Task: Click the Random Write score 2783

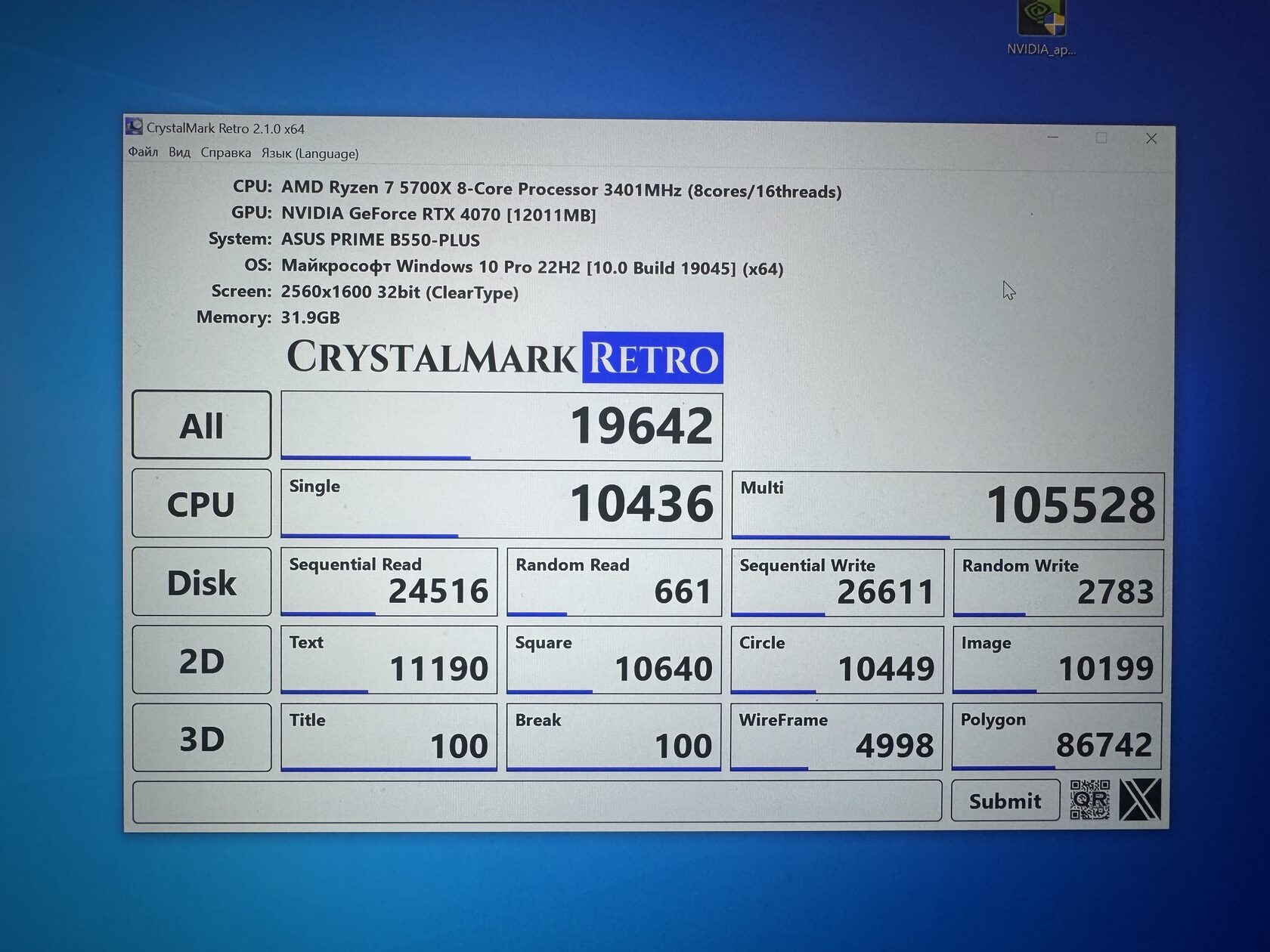Action: 1058,583
